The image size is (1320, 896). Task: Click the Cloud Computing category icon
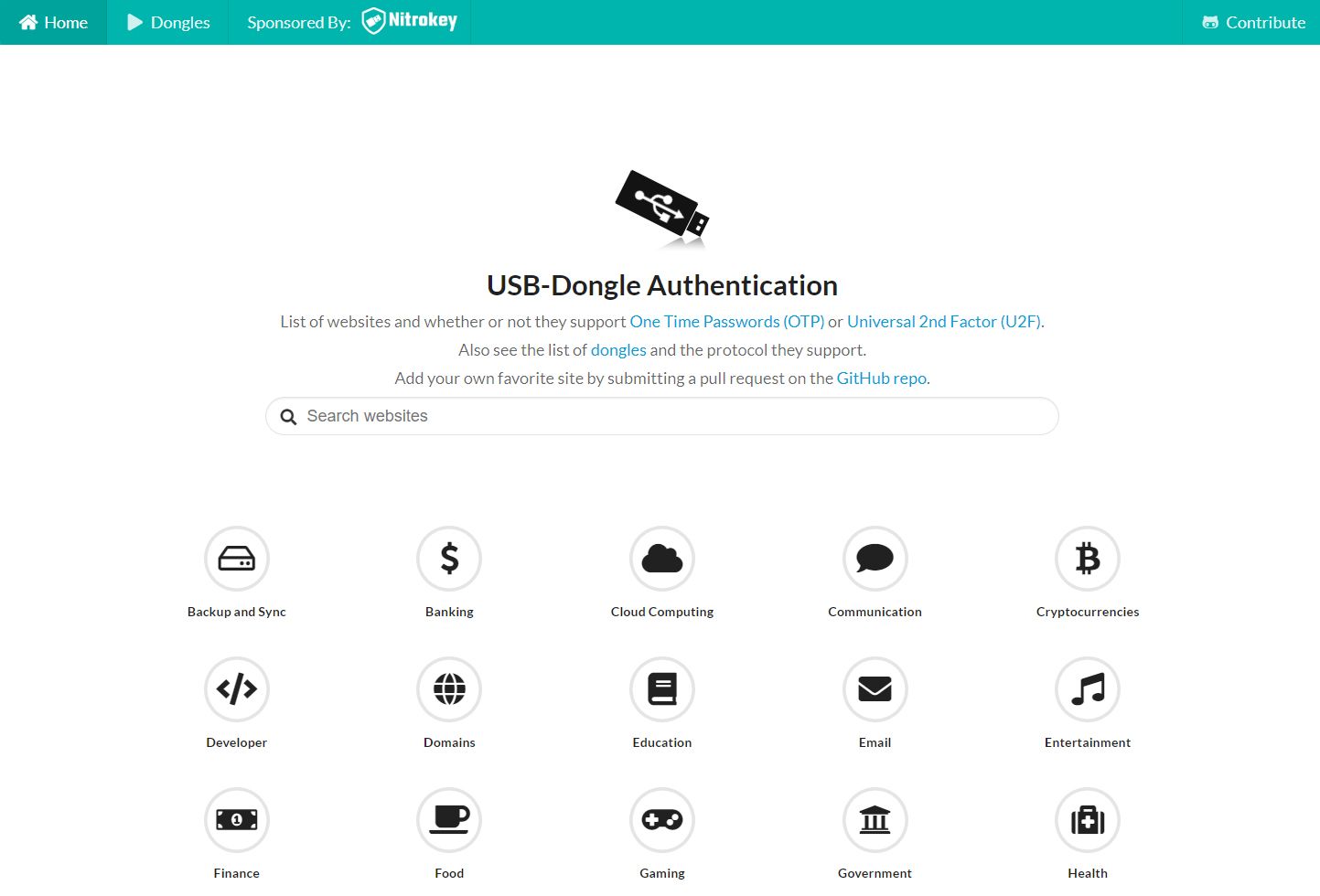tap(661, 559)
